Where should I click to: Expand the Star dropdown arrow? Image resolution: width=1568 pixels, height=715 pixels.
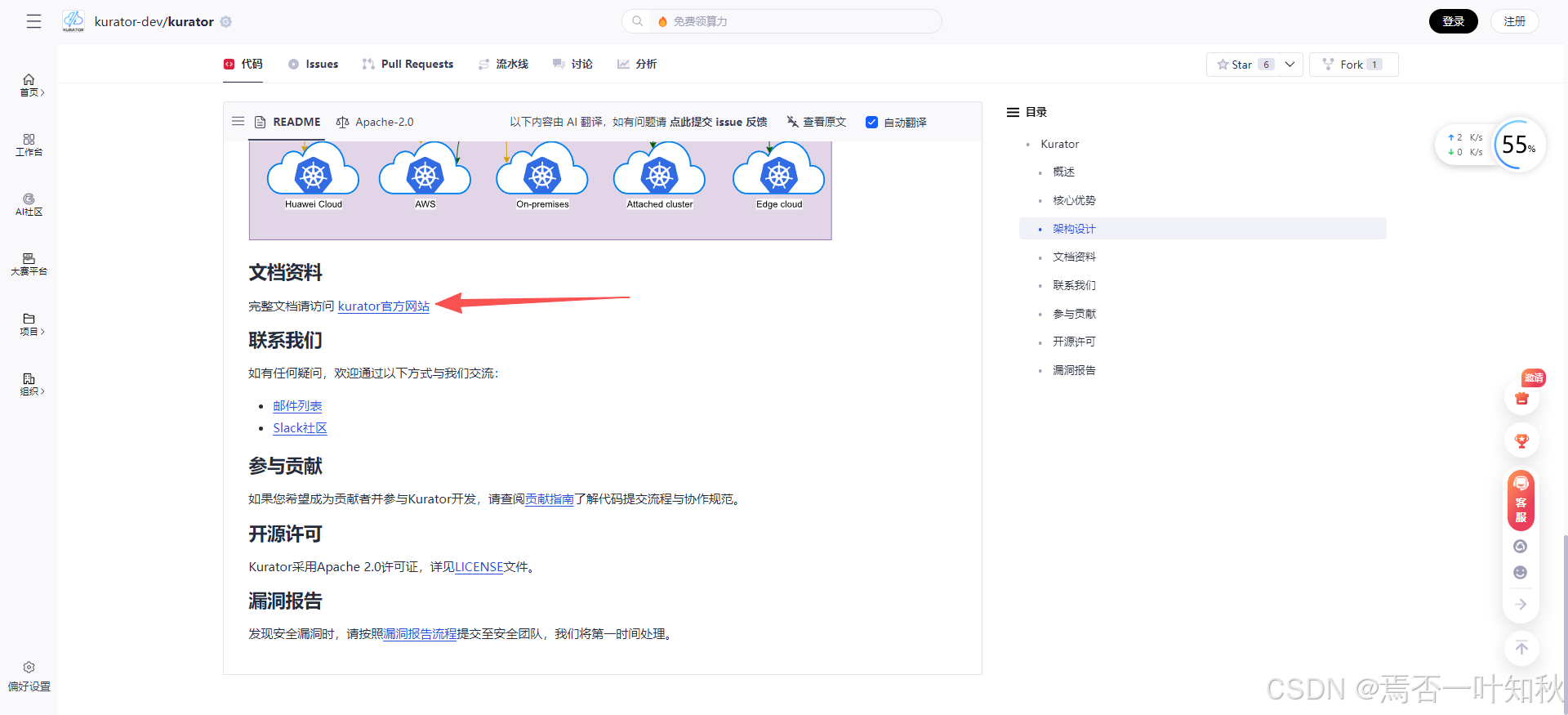[1290, 65]
